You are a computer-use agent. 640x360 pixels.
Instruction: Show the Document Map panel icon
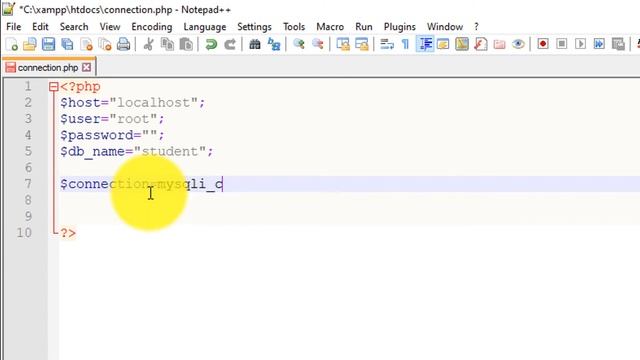pyautogui.click(x=462, y=44)
